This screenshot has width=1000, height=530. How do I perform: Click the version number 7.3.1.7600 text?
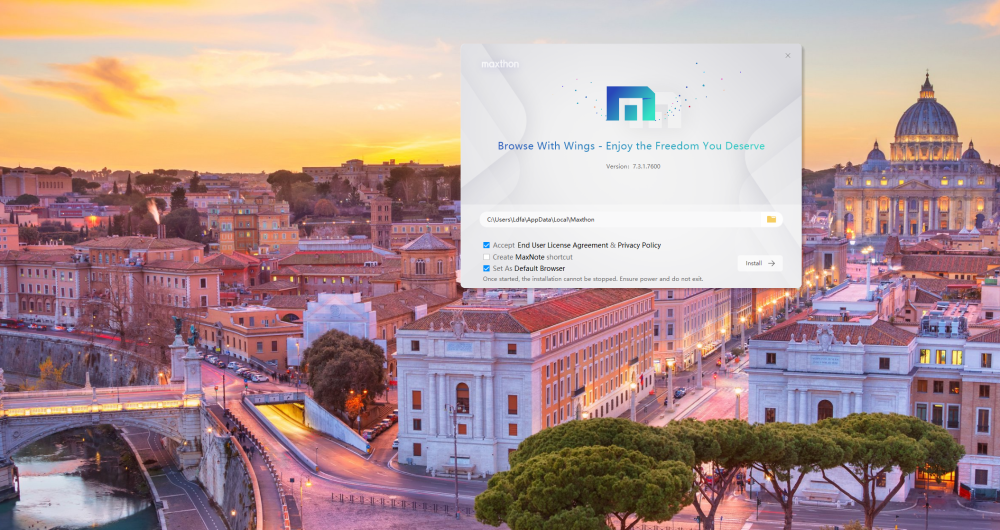639,166
